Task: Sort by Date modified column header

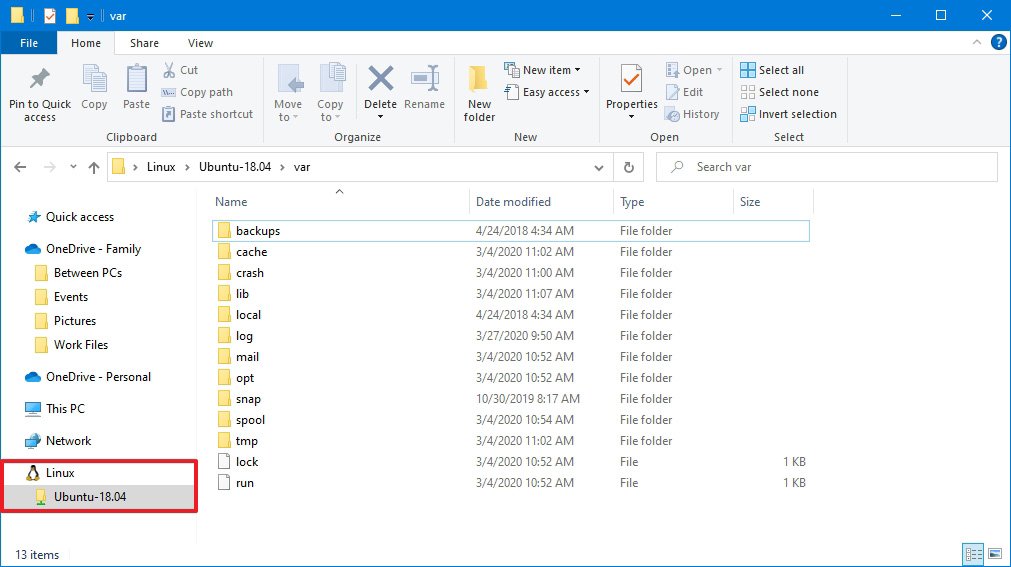Action: click(513, 202)
